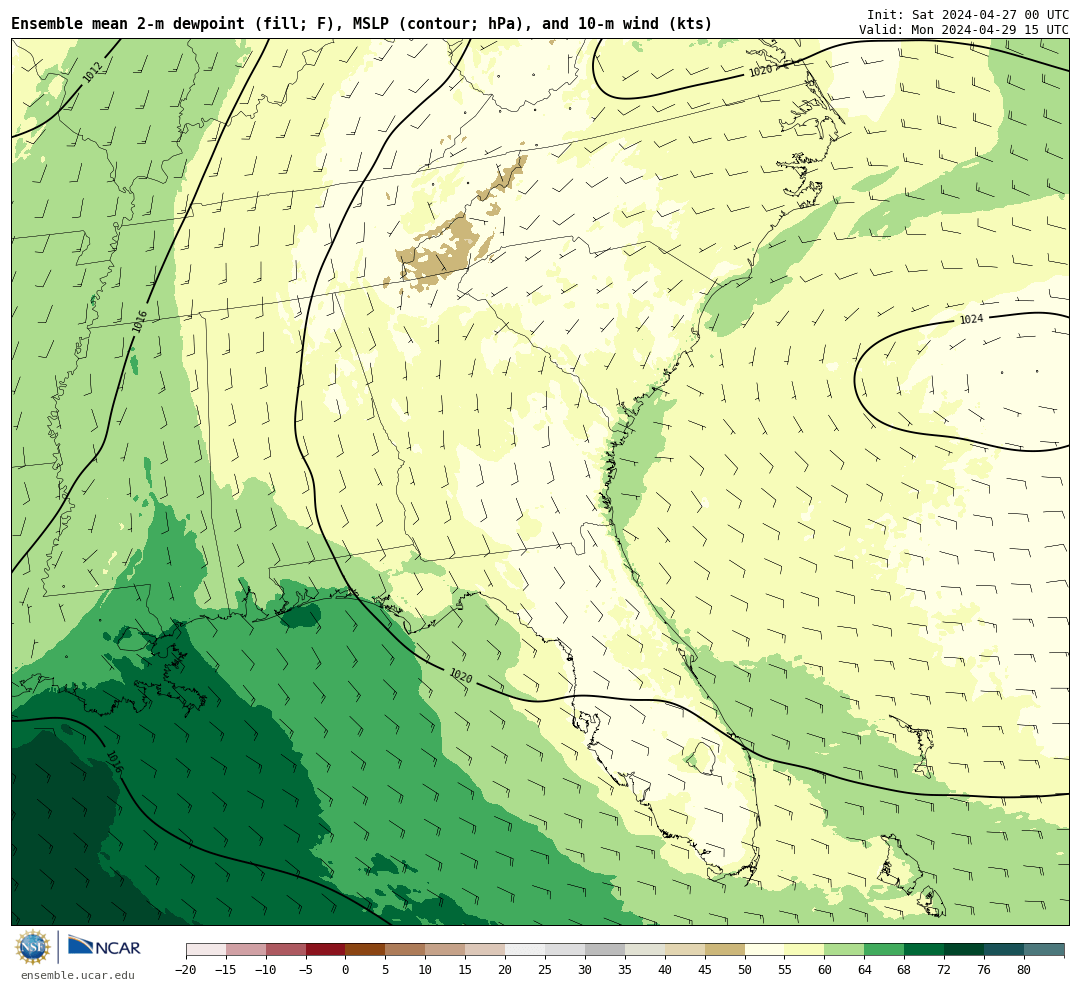Click the Init: Sat 2024-04-27 00 UTC text

pyautogui.click(x=968, y=14)
